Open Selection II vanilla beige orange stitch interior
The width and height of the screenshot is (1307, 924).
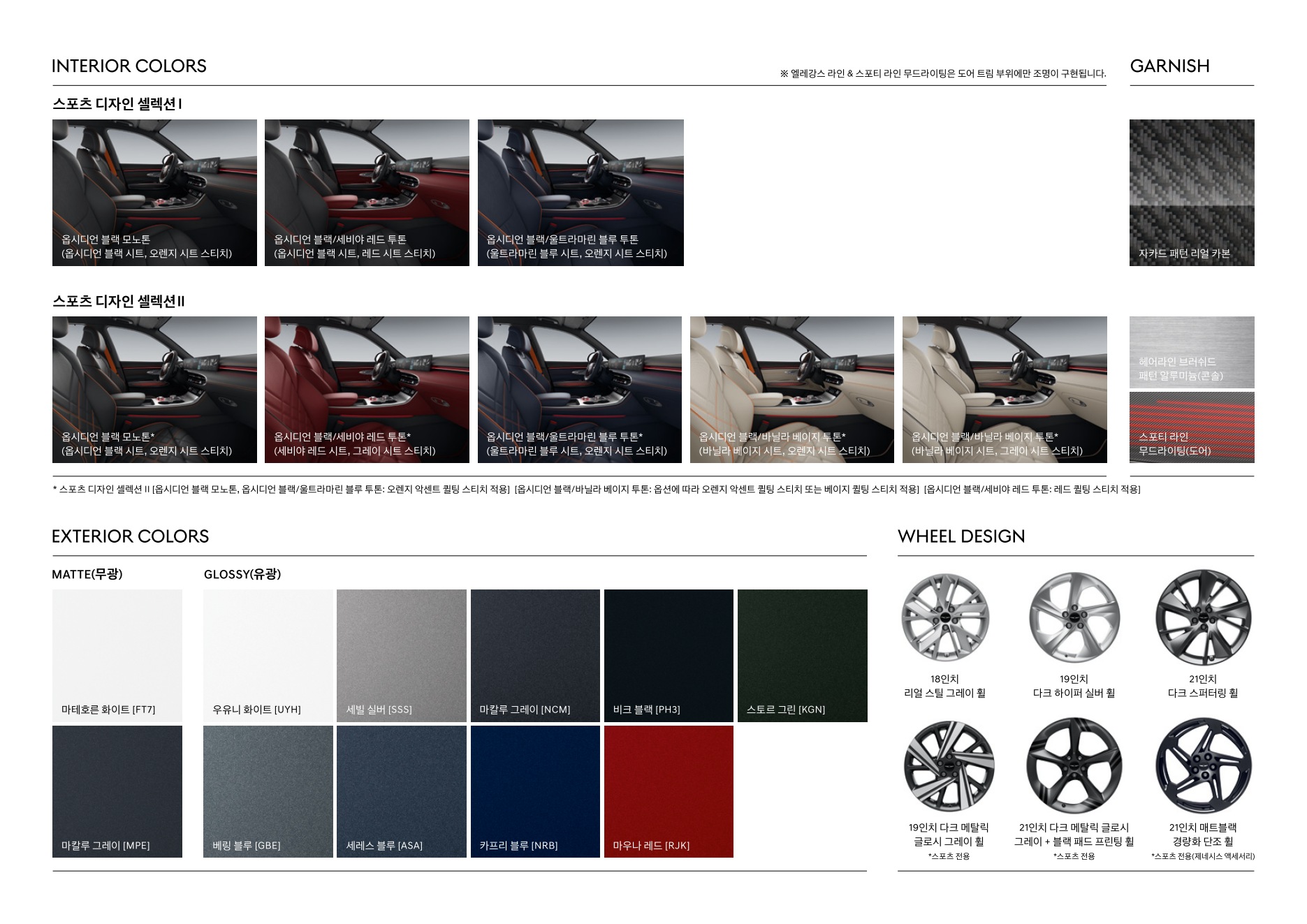click(x=791, y=389)
